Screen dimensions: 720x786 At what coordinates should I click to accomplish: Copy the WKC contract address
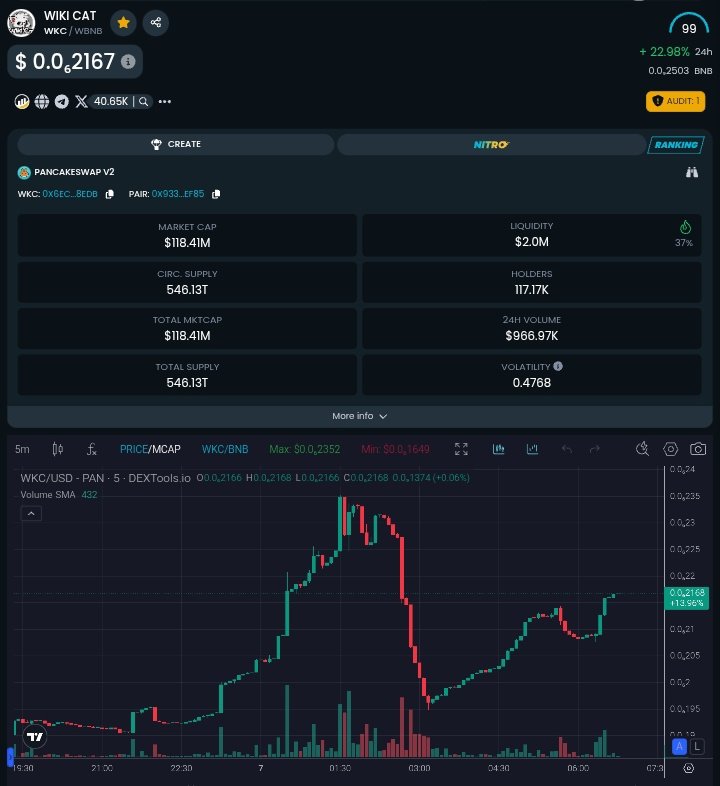(109, 194)
